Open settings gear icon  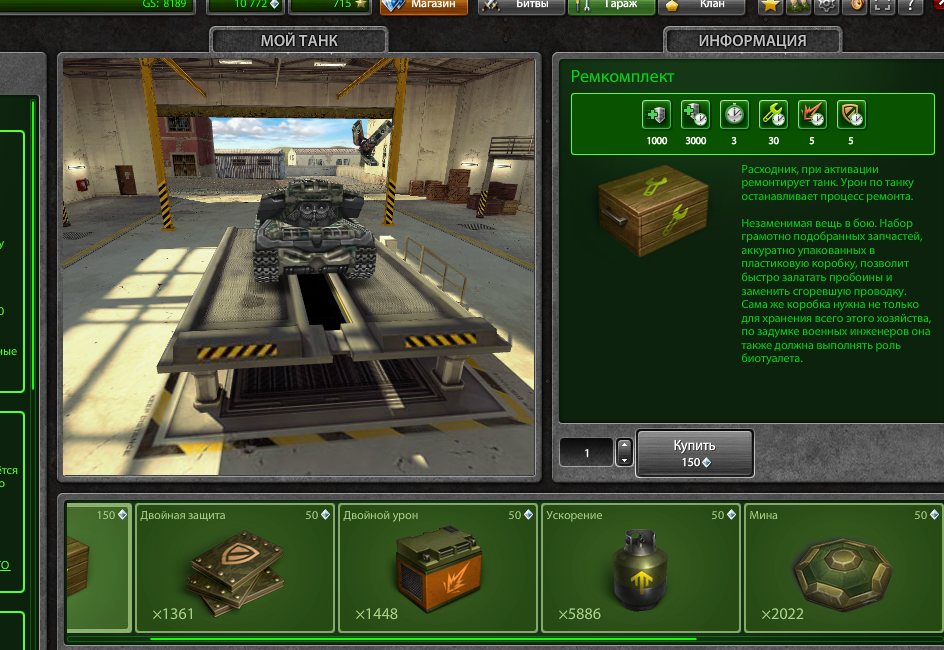827,6
